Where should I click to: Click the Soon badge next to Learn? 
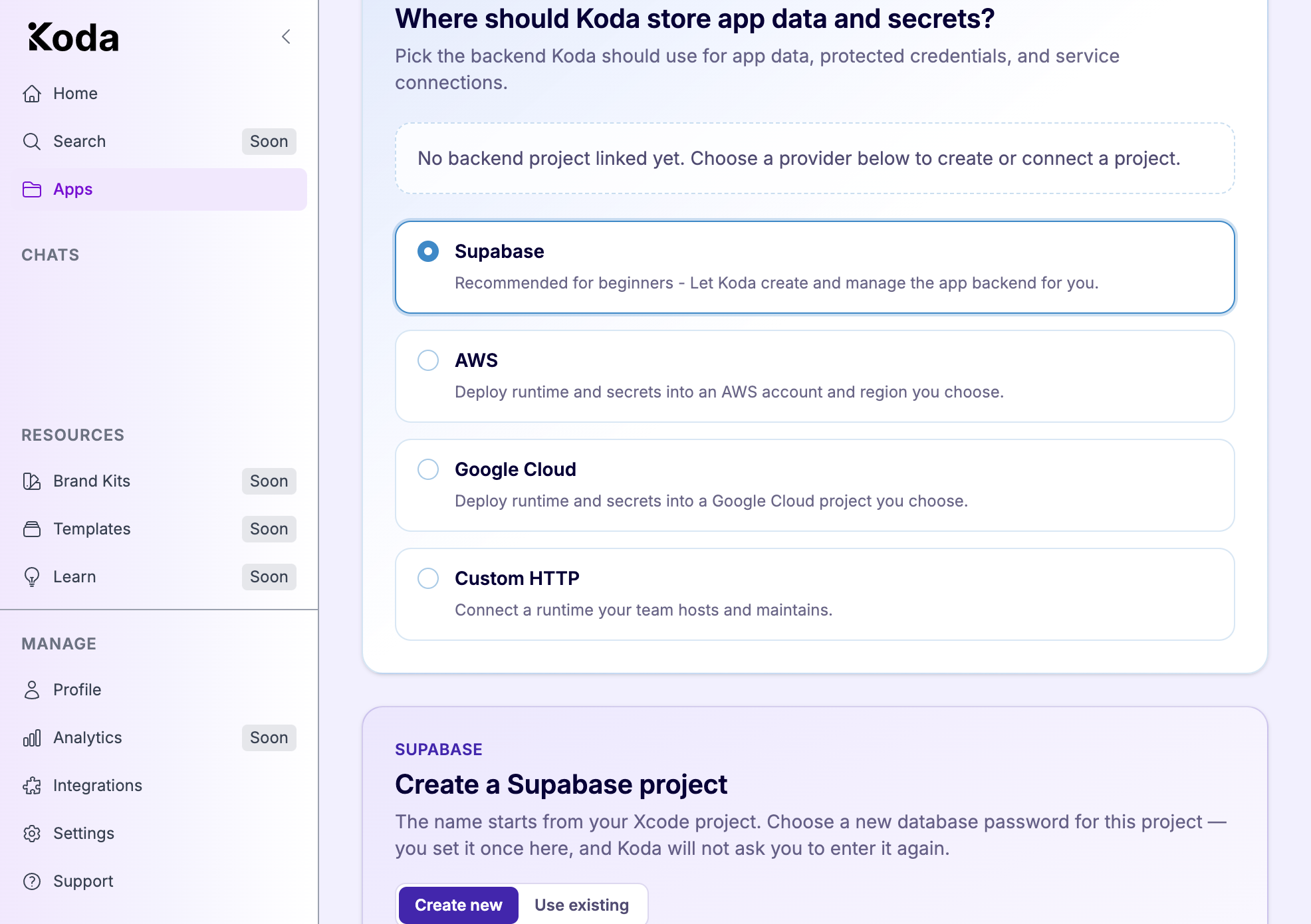coord(269,577)
